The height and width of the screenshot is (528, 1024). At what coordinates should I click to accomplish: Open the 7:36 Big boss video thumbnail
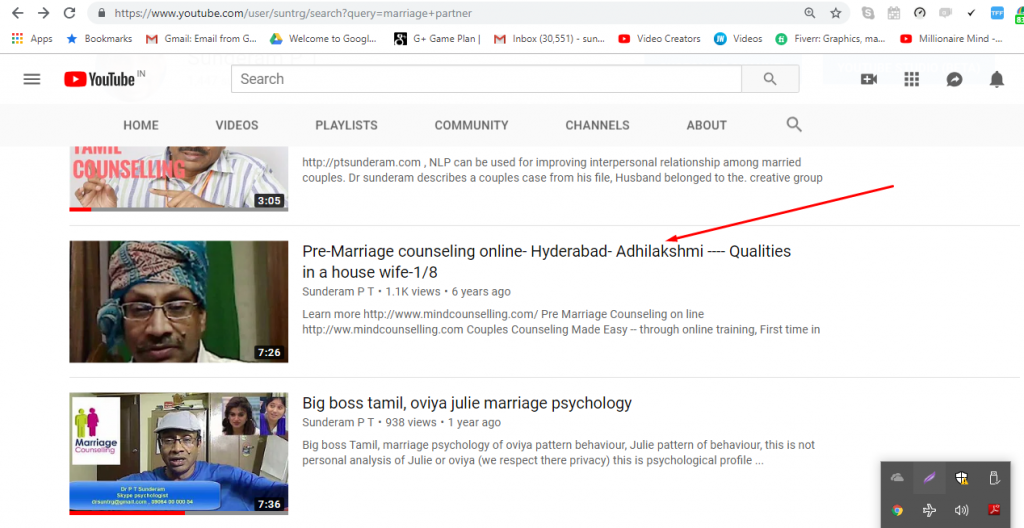pos(178,454)
